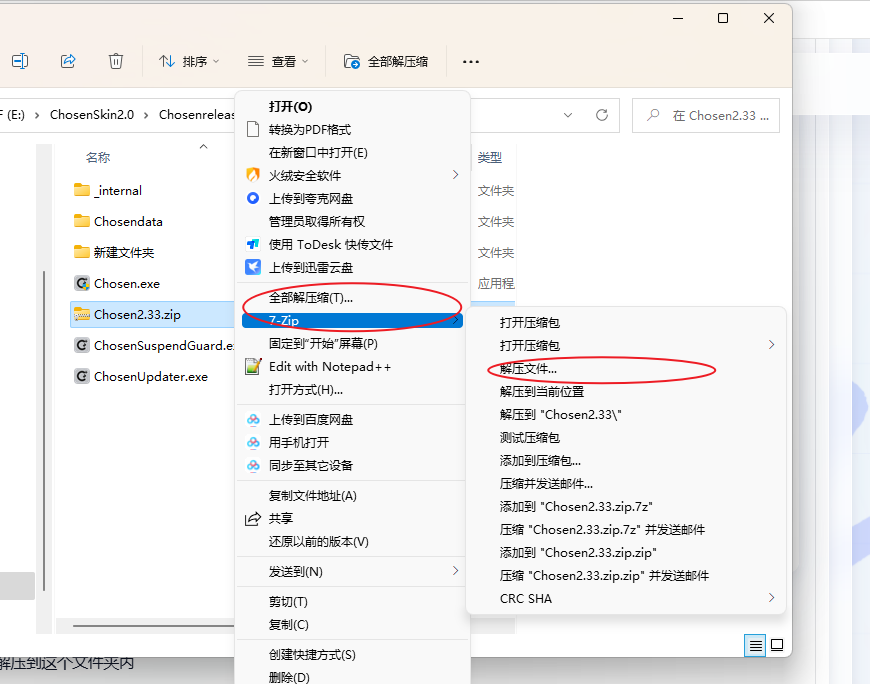Open the 查看 view dropdown
The image size is (870, 684).
coord(277,62)
